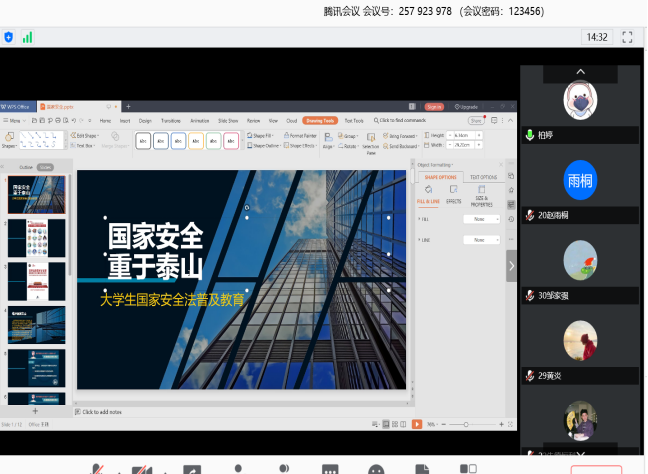Image resolution: width=648 pixels, height=474 pixels.
Task: Click the zoom slider in the status bar
Action: (x=466, y=424)
